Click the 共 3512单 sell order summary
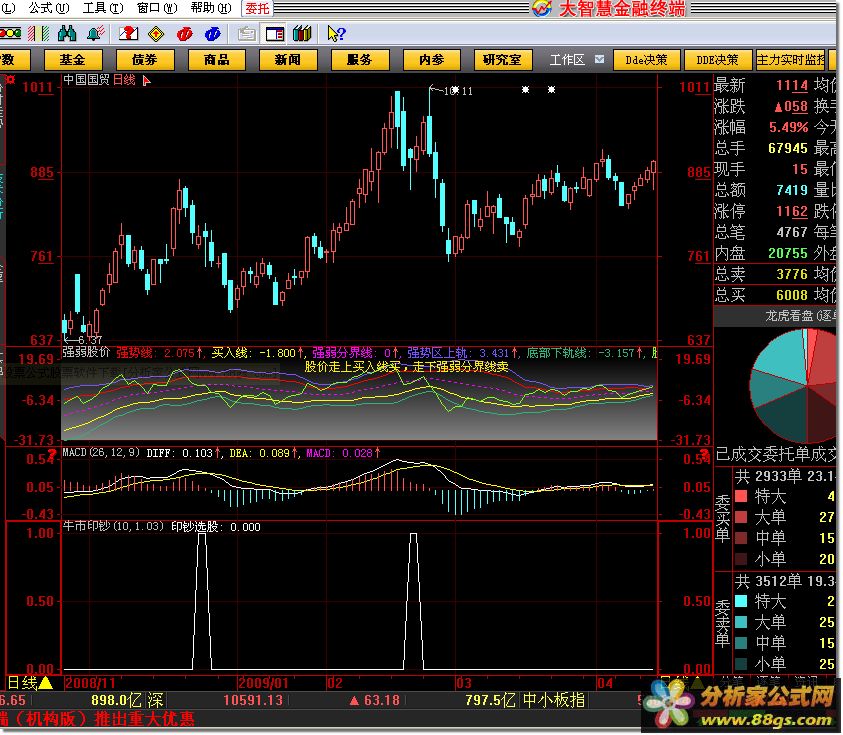Image resolution: width=843 pixels, height=735 pixels. pyautogui.click(x=784, y=581)
